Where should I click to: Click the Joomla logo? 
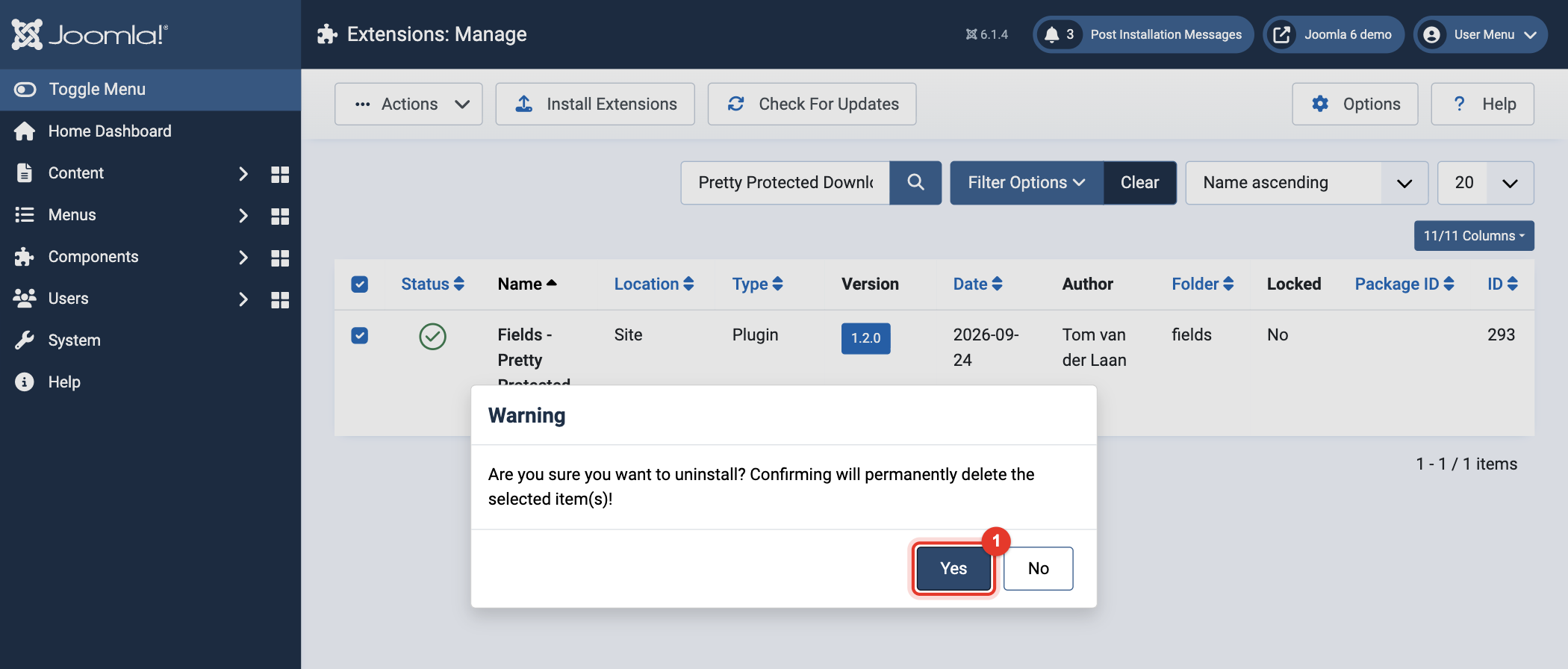tap(90, 34)
